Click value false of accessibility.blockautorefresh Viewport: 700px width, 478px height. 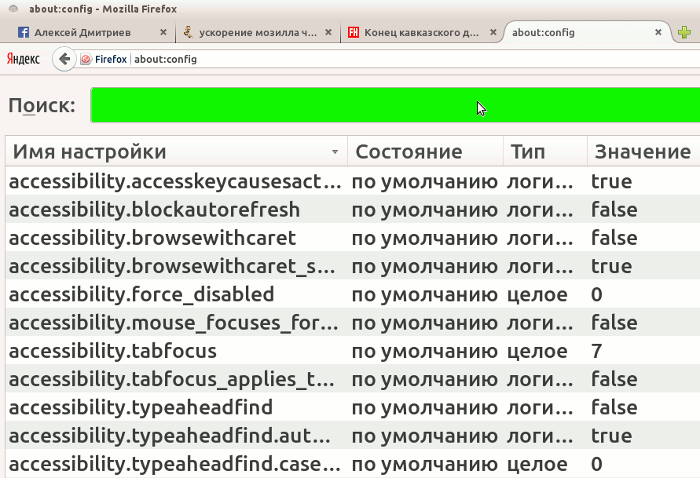click(614, 209)
